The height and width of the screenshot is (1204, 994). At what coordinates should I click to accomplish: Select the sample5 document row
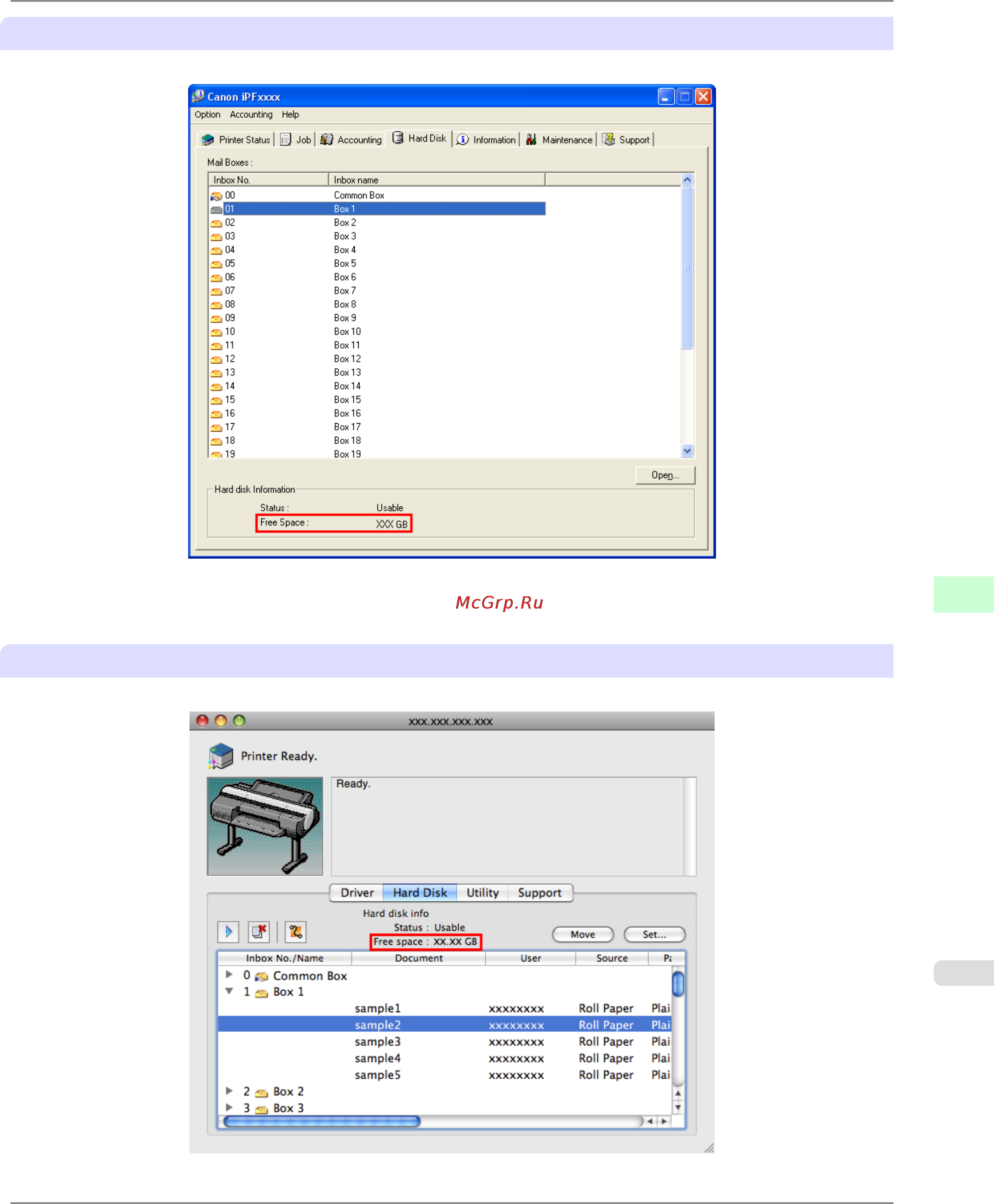pyautogui.click(x=445, y=1075)
